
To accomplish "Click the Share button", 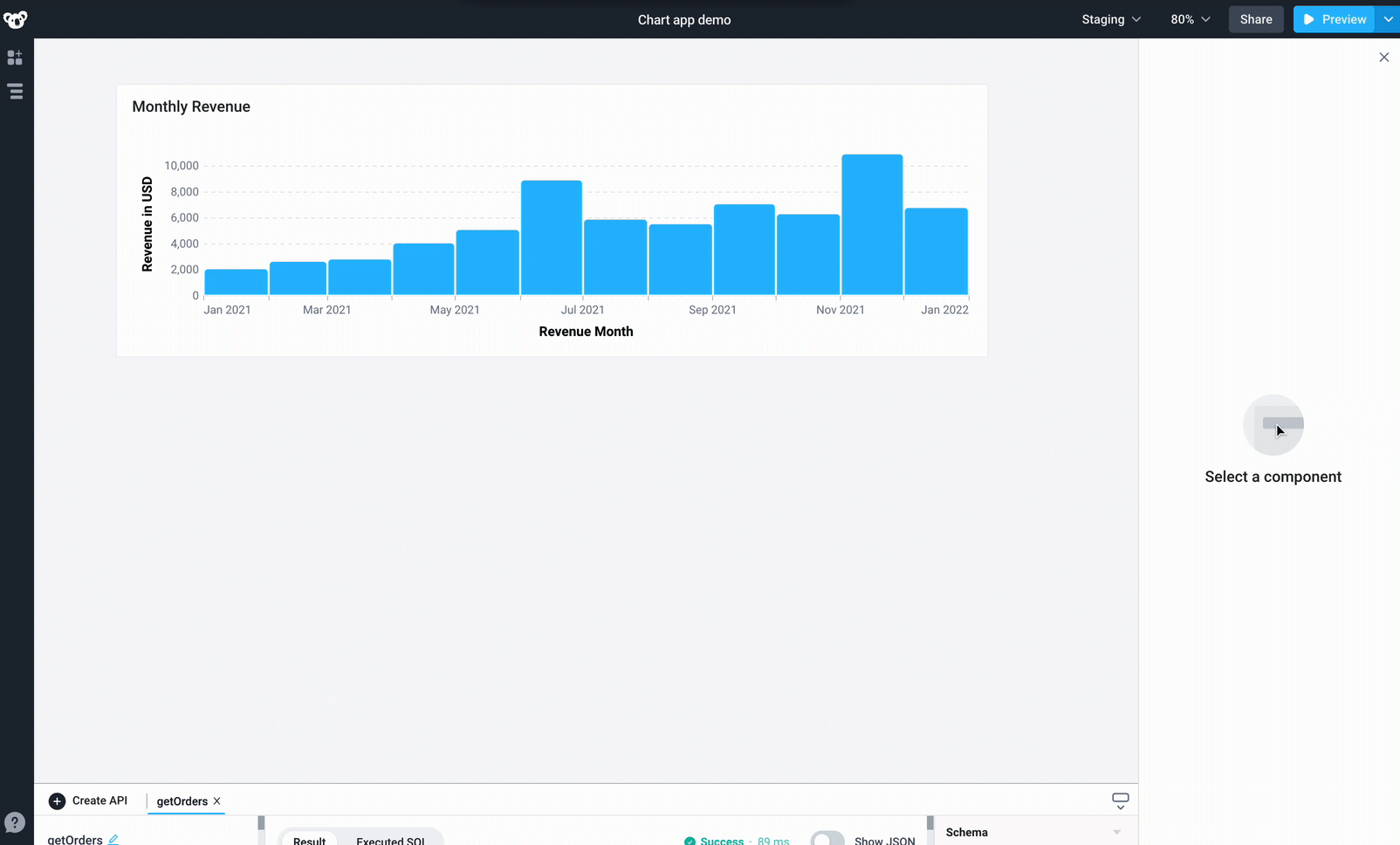I will (1255, 19).
